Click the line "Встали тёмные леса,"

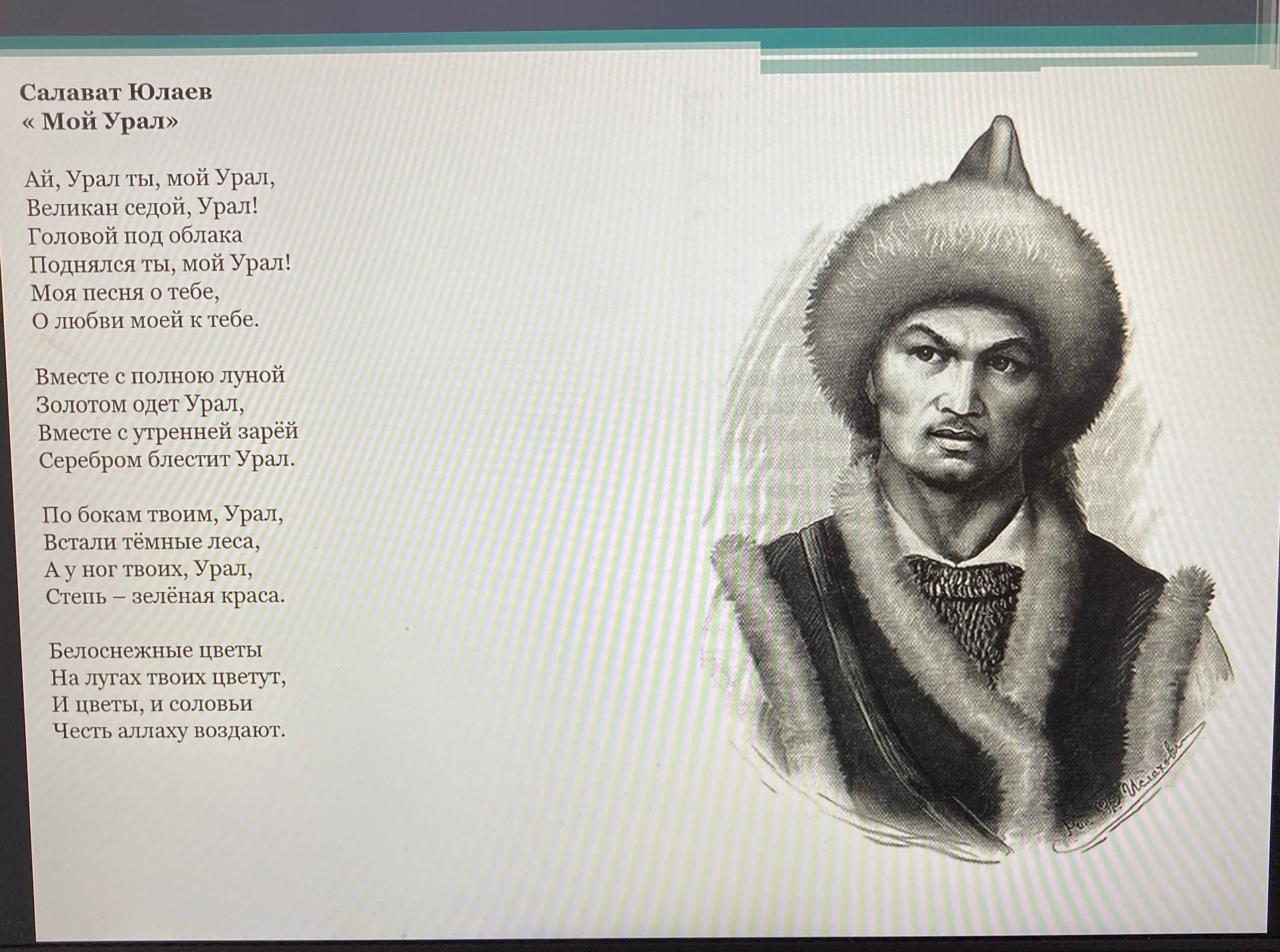pyautogui.click(x=152, y=542)
